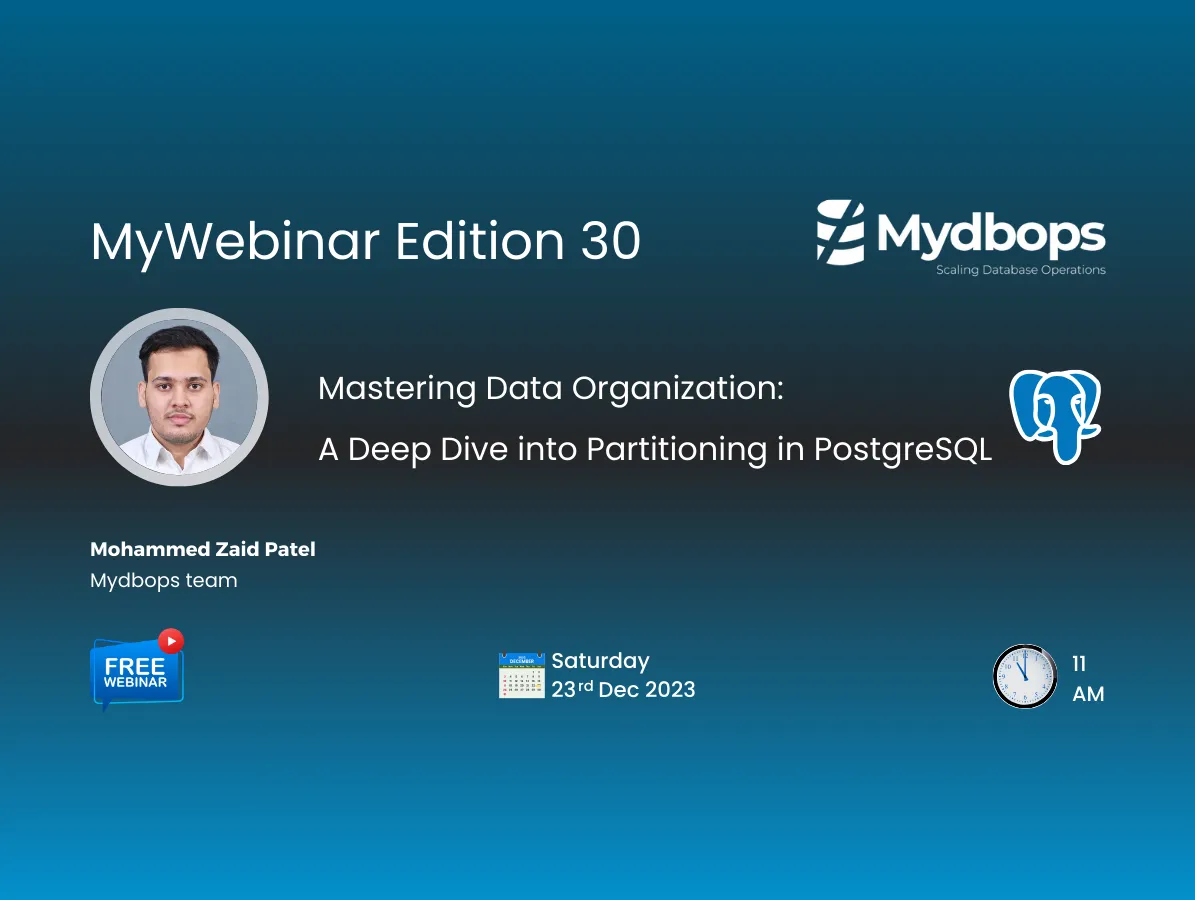Select the PostgreSQL elephant icon

pos(1054,416)
